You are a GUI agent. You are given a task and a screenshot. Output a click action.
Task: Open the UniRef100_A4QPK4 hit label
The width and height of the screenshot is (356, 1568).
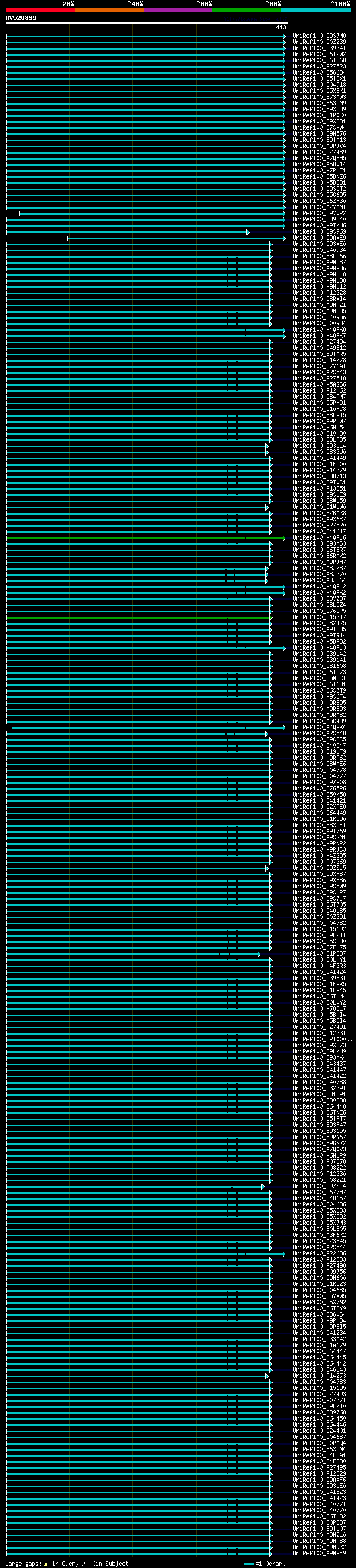point(319,728)
